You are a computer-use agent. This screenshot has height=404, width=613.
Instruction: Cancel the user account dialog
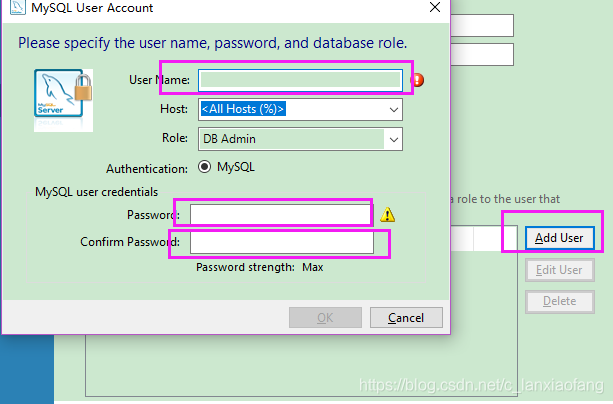(406, 318)
